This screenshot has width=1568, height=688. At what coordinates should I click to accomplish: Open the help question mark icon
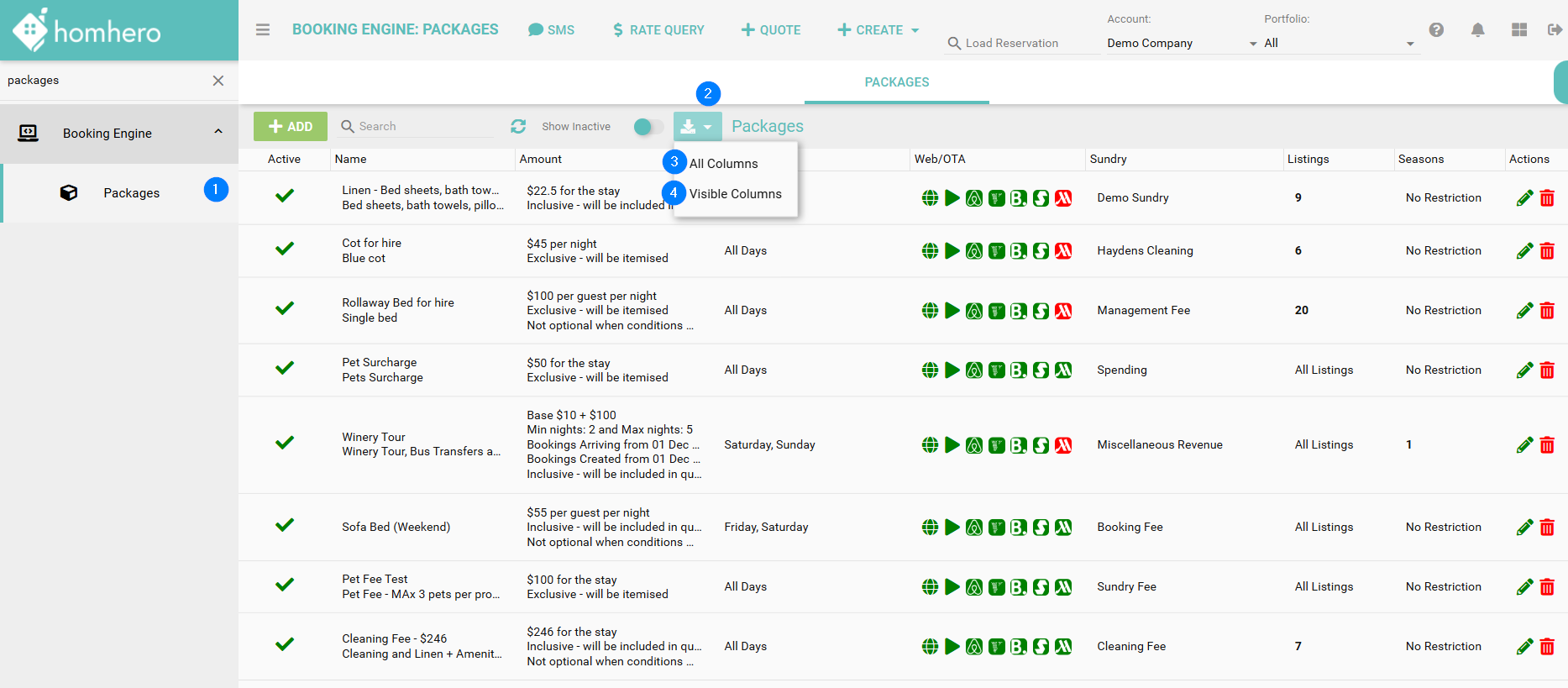click(1436, 29)
